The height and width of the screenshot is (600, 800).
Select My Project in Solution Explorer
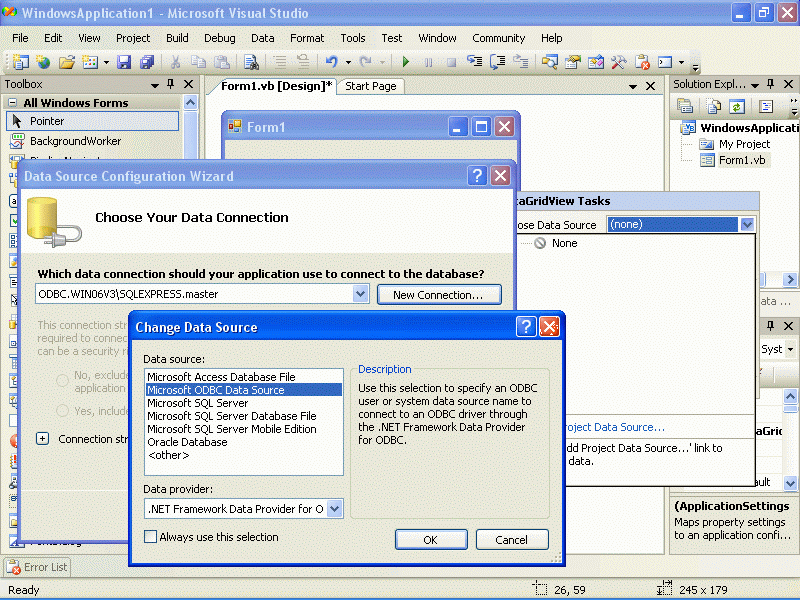pyautogui.click(x=744, y=144)
